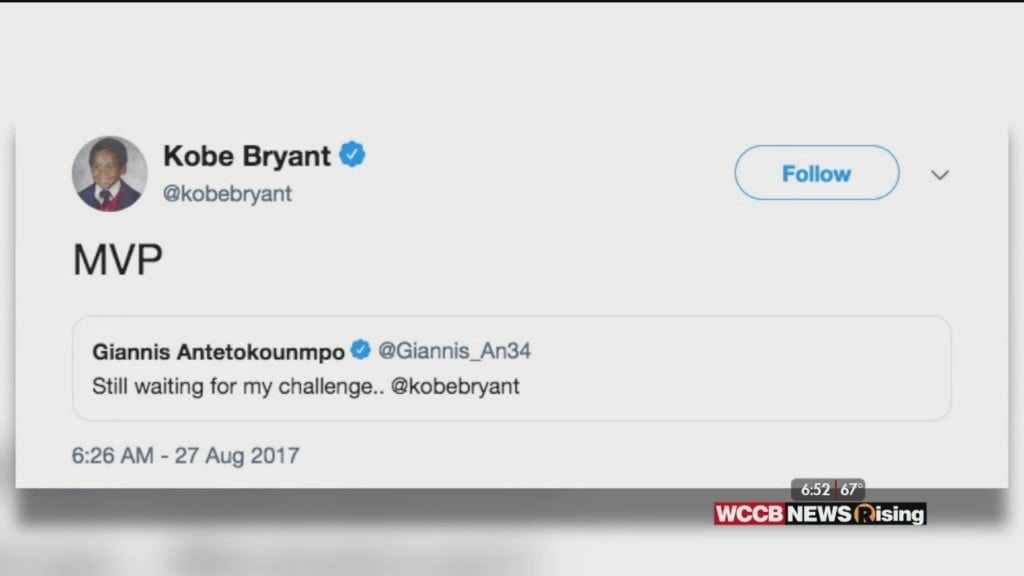Click Kobe Bryant's blue verified badge
1024x576 pixels.
pyautogui.click(x=352, y=155)
